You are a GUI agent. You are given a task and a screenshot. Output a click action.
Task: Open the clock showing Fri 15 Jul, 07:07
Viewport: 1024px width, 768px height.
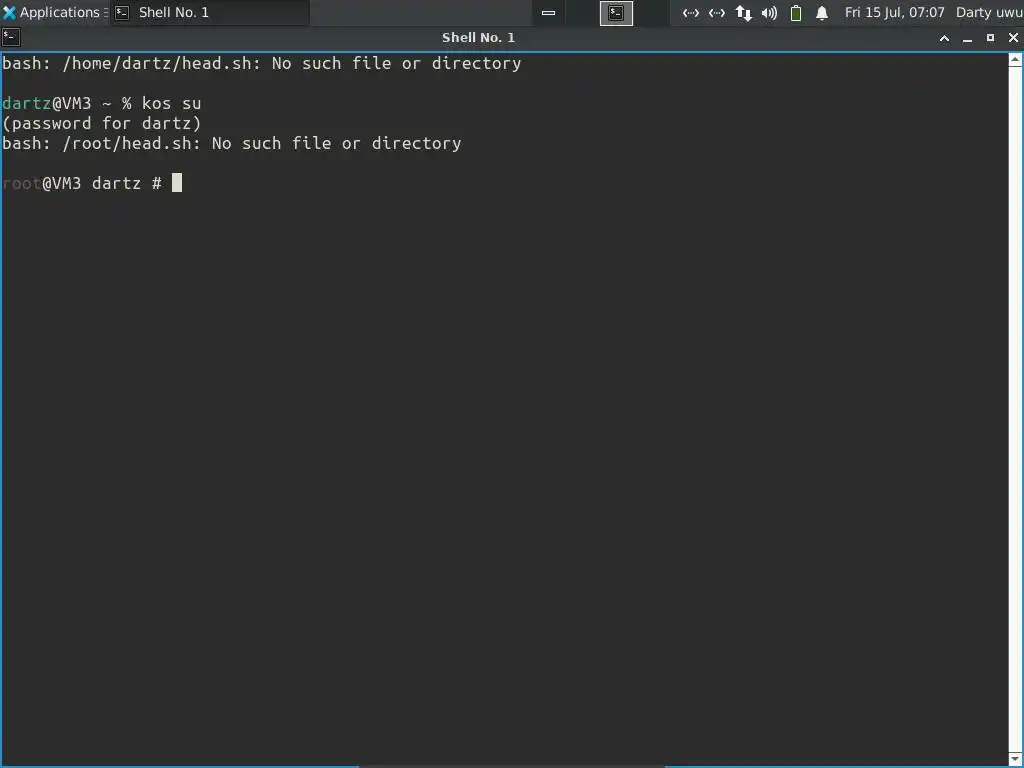894,12
